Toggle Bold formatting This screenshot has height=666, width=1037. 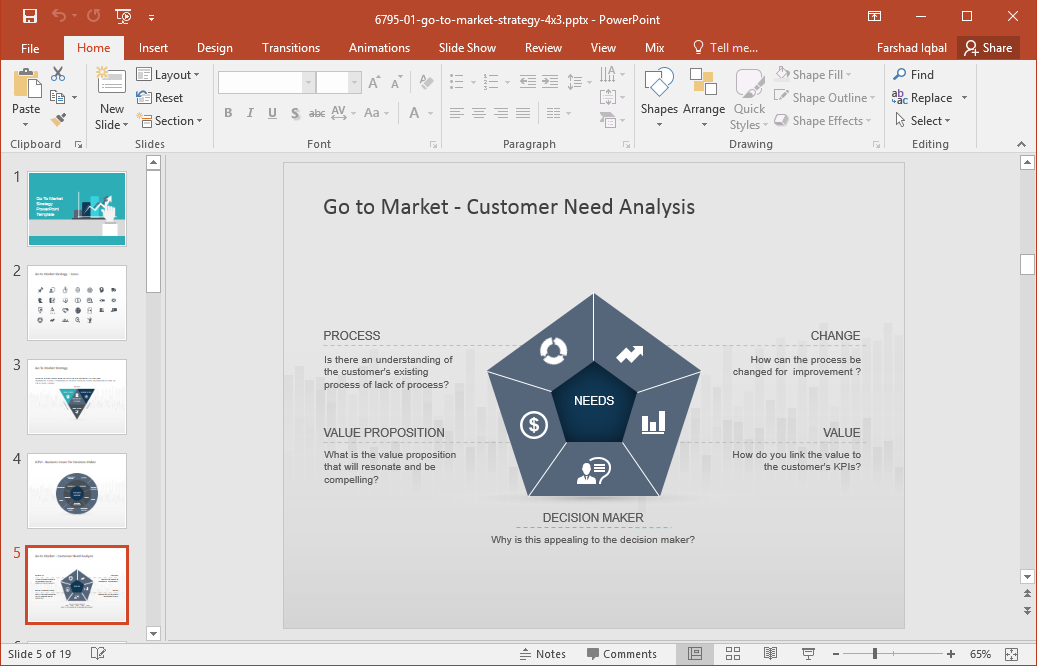click(228, 113)
